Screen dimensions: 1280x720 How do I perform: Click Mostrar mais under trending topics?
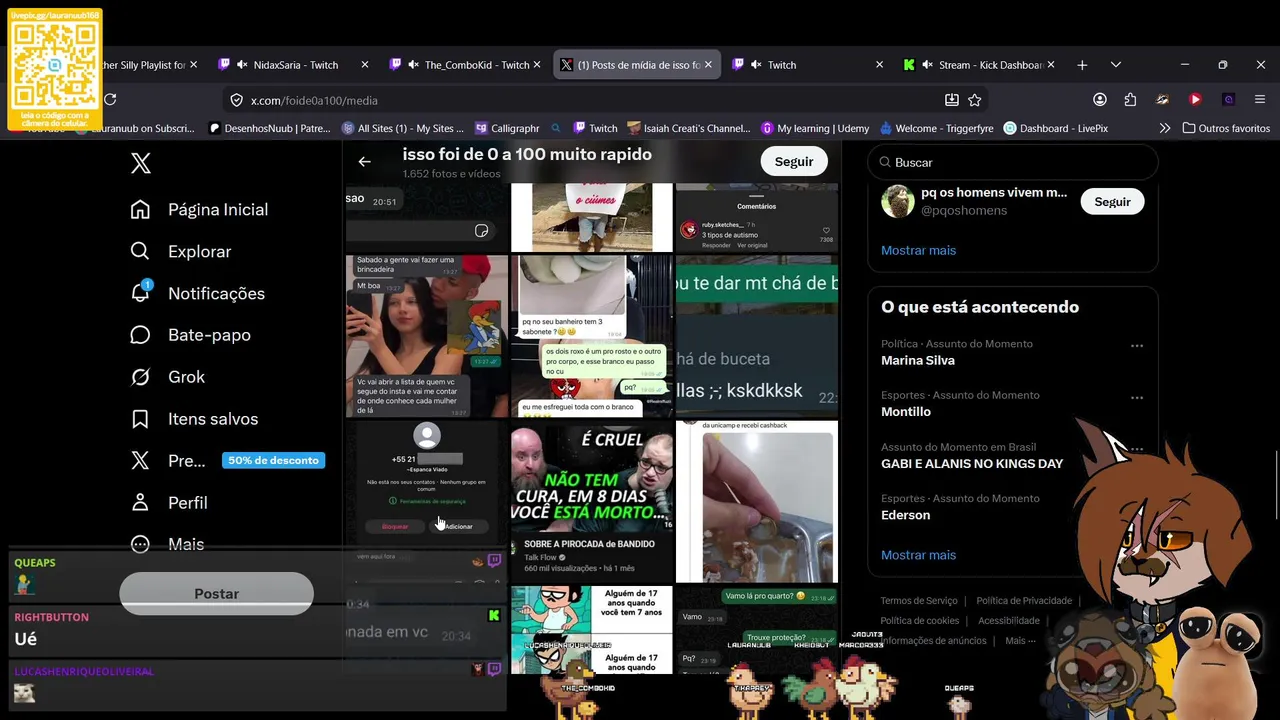pos(918,555)
